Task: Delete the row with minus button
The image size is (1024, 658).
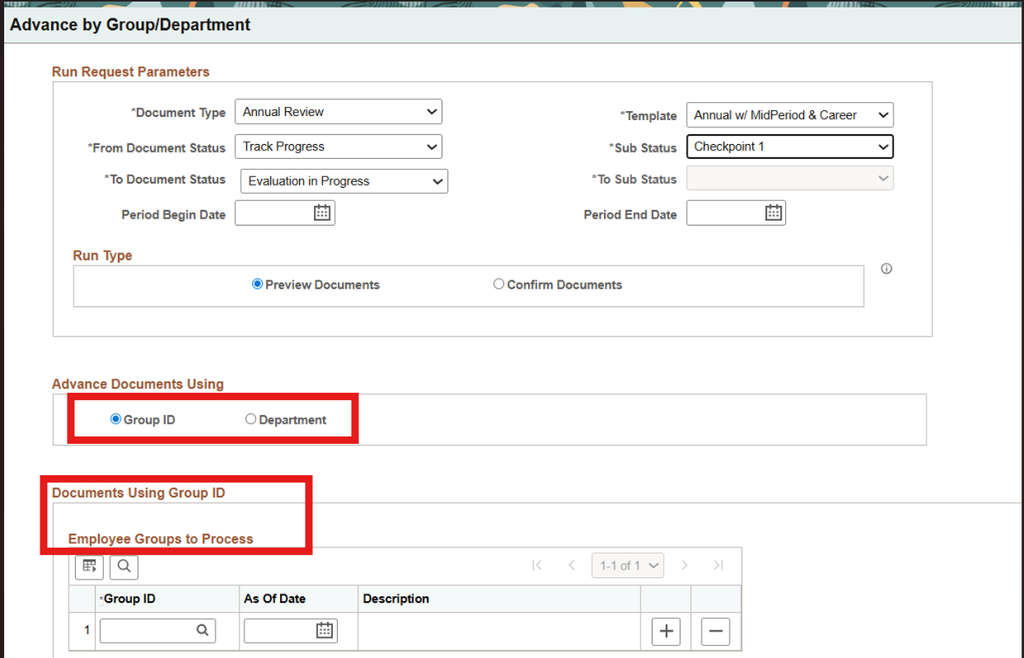Action: tap(715, 631)
